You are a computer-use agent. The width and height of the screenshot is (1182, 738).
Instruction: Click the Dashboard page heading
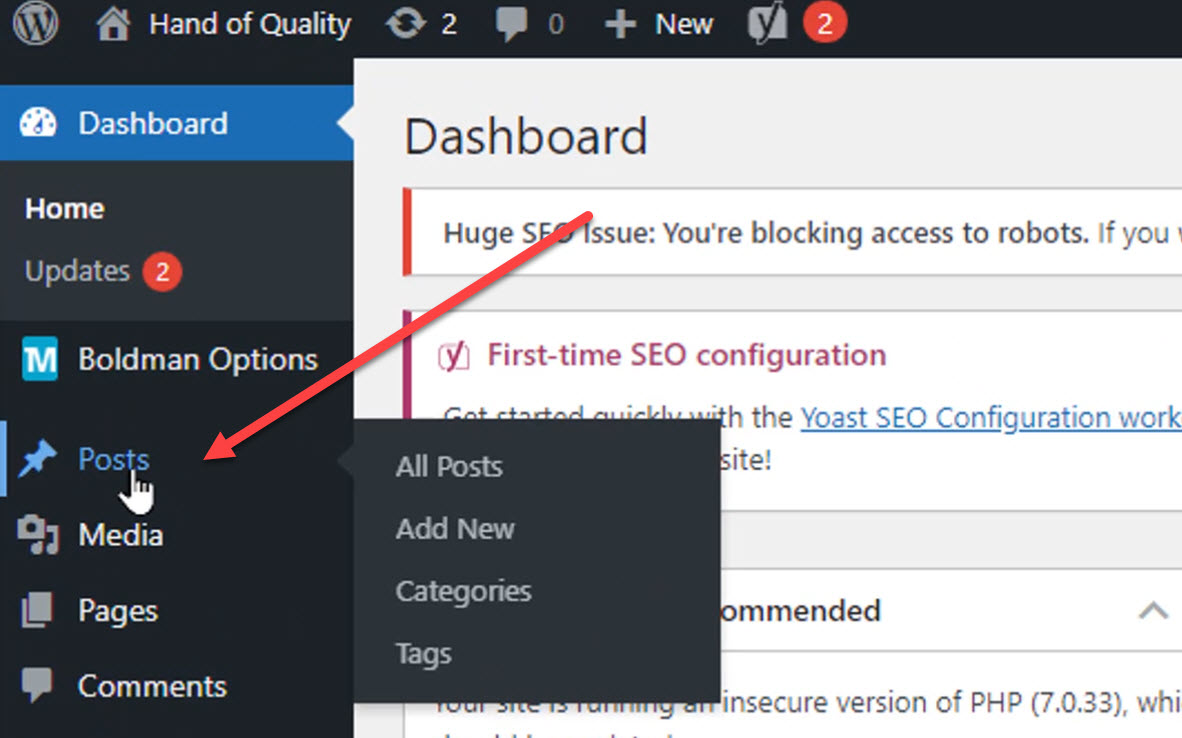pyautogui.click(x=525, y=136)
